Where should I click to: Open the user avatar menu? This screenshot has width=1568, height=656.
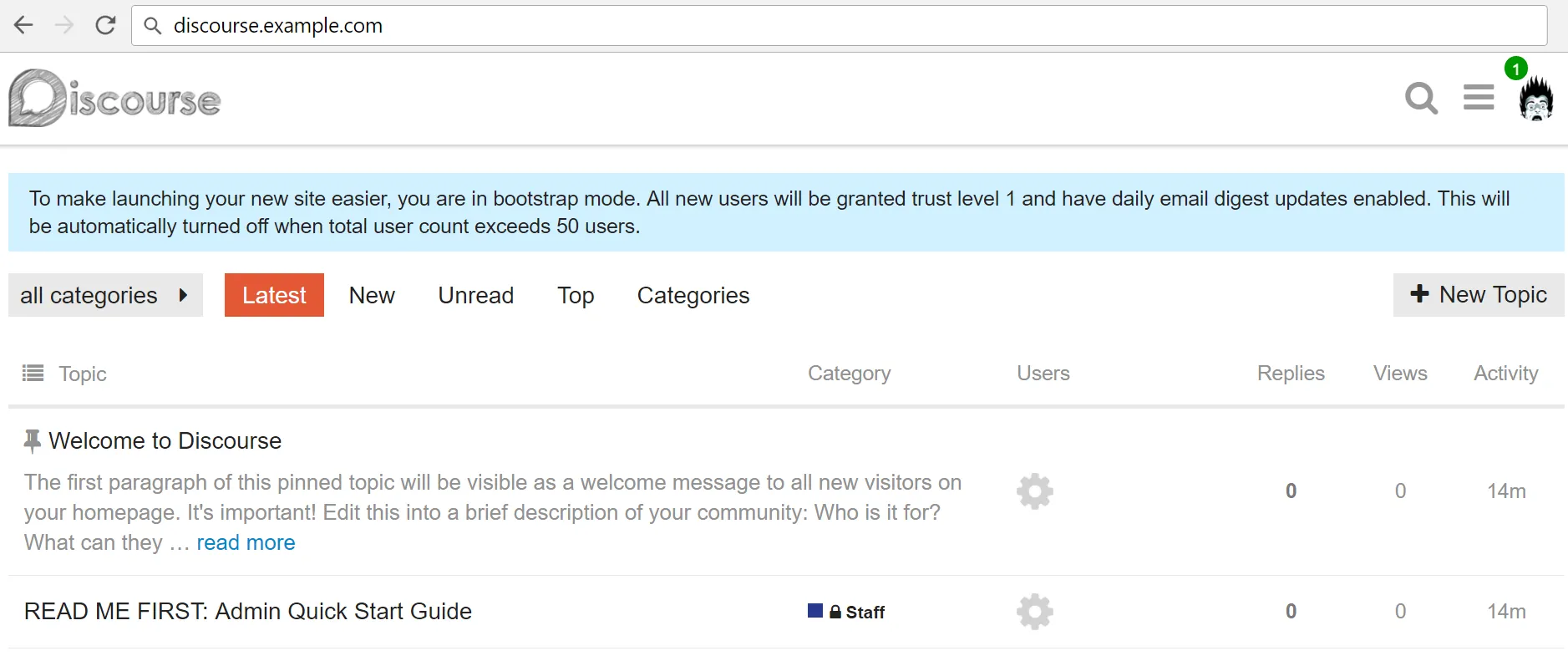(1535, 99)
